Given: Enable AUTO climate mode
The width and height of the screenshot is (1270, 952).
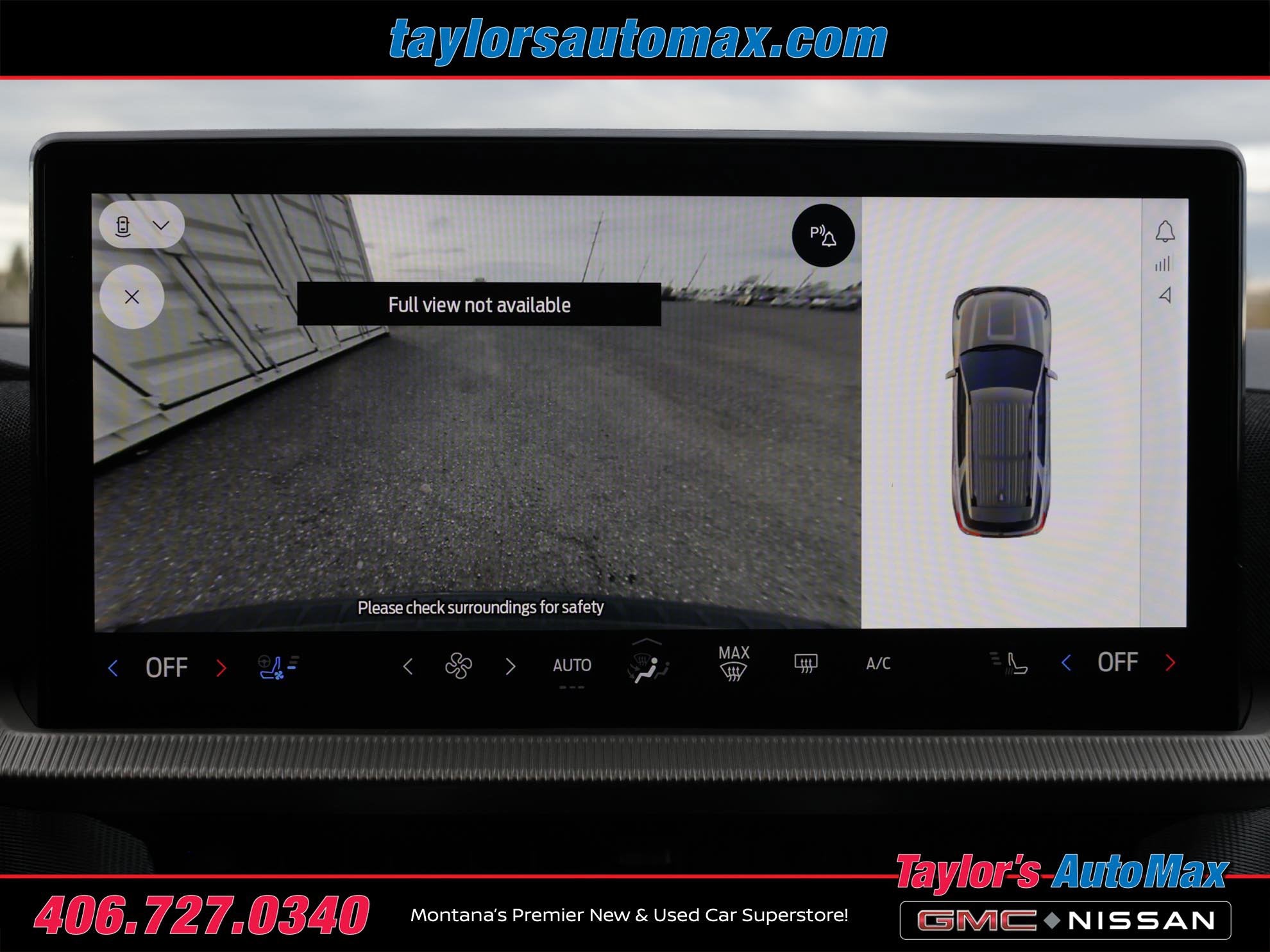Looking at the screenshot, I should point(571,665).
